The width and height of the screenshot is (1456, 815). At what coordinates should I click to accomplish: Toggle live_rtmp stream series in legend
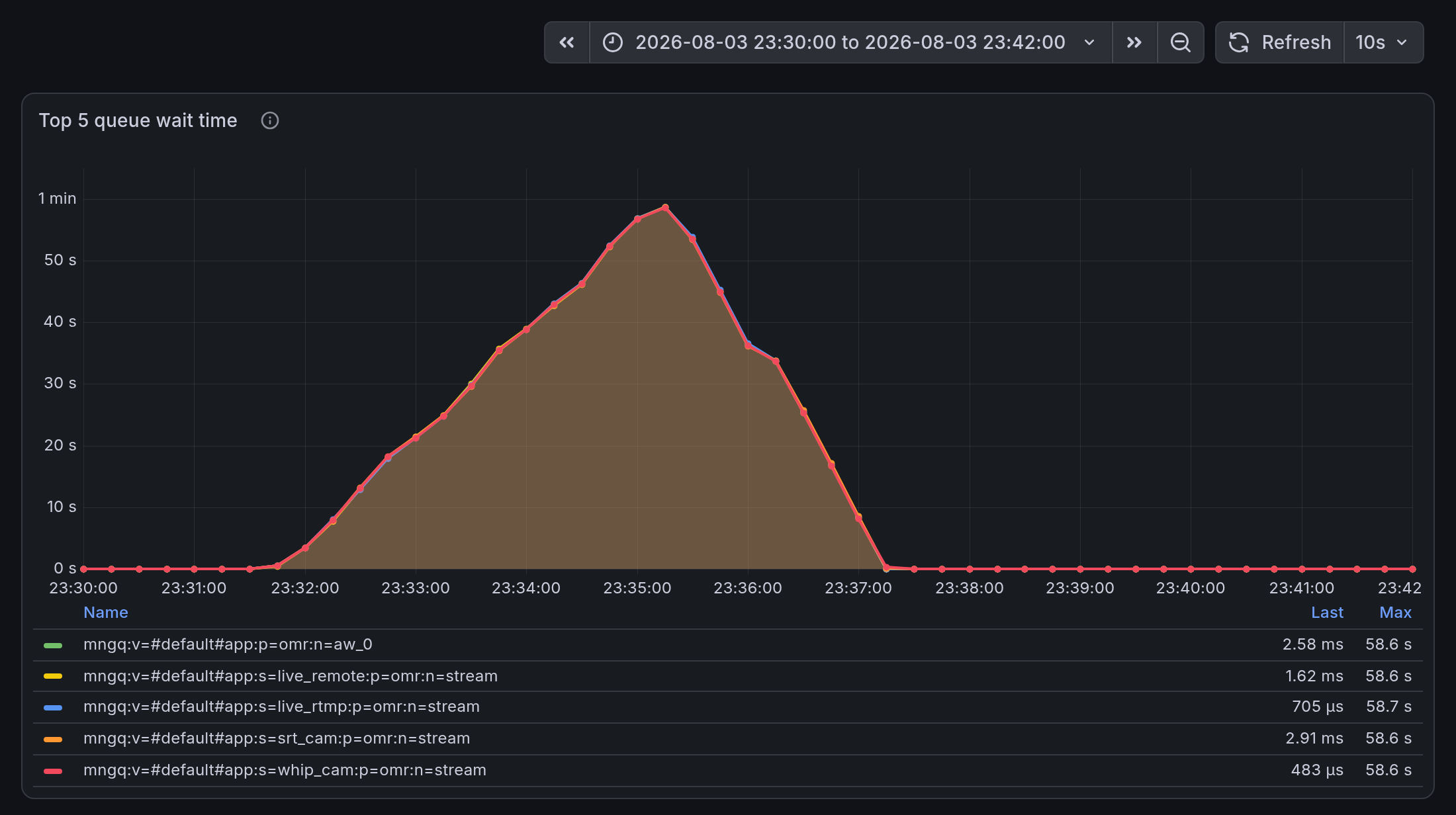281,707
